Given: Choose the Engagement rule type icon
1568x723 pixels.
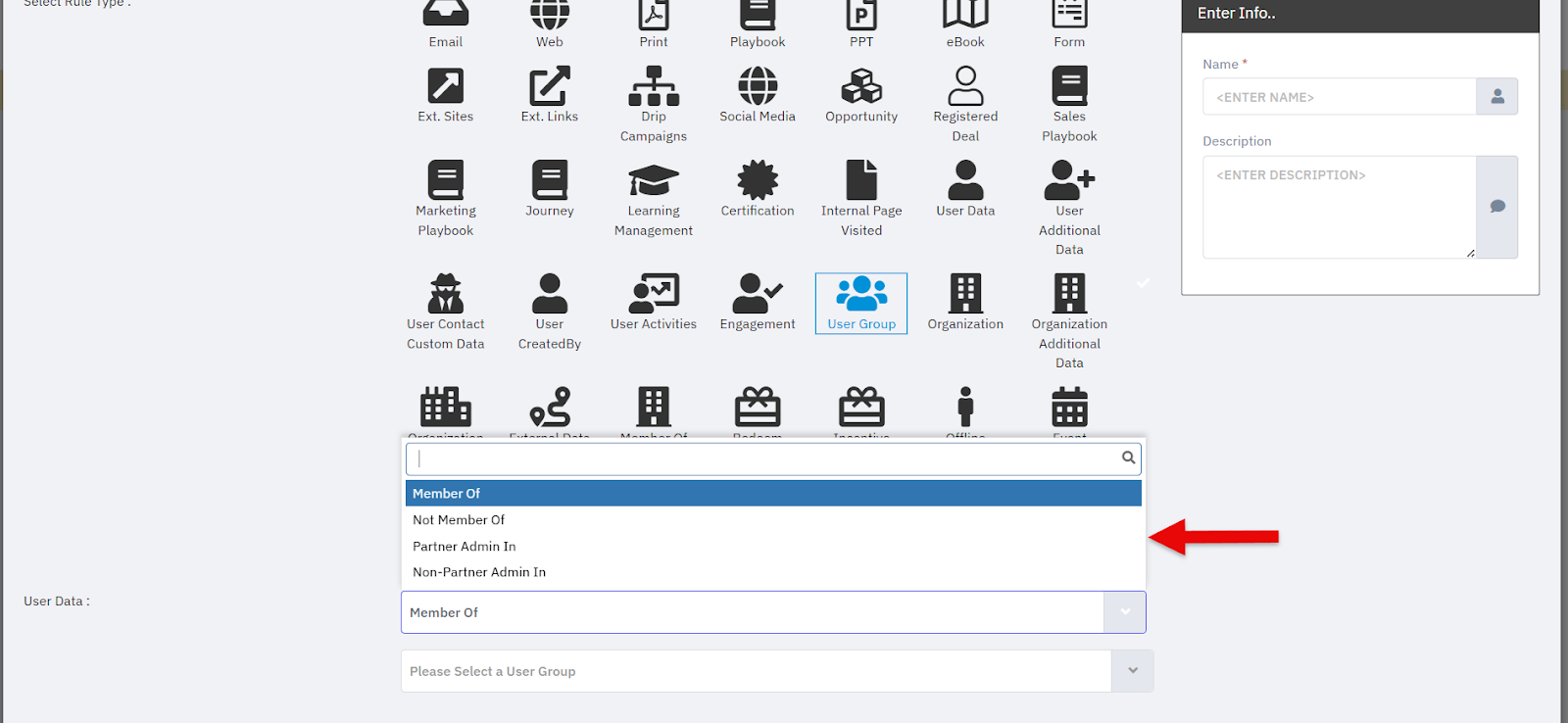Looking at the screenshot, I should 758,294.
